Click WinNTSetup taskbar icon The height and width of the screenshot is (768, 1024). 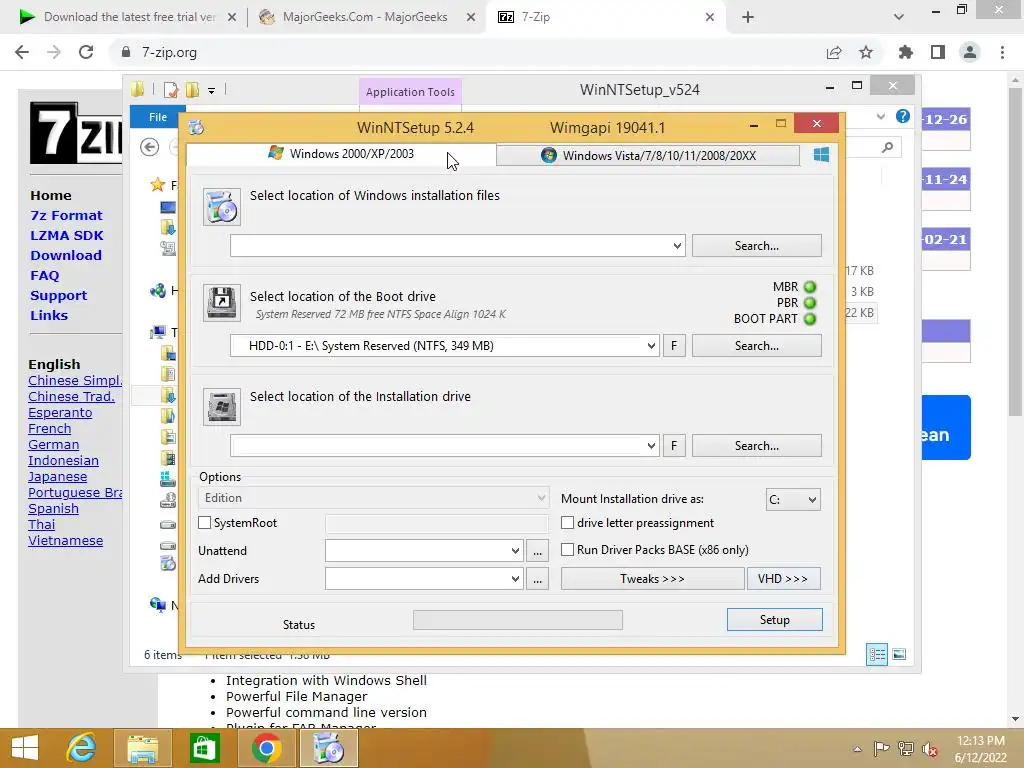328,748
